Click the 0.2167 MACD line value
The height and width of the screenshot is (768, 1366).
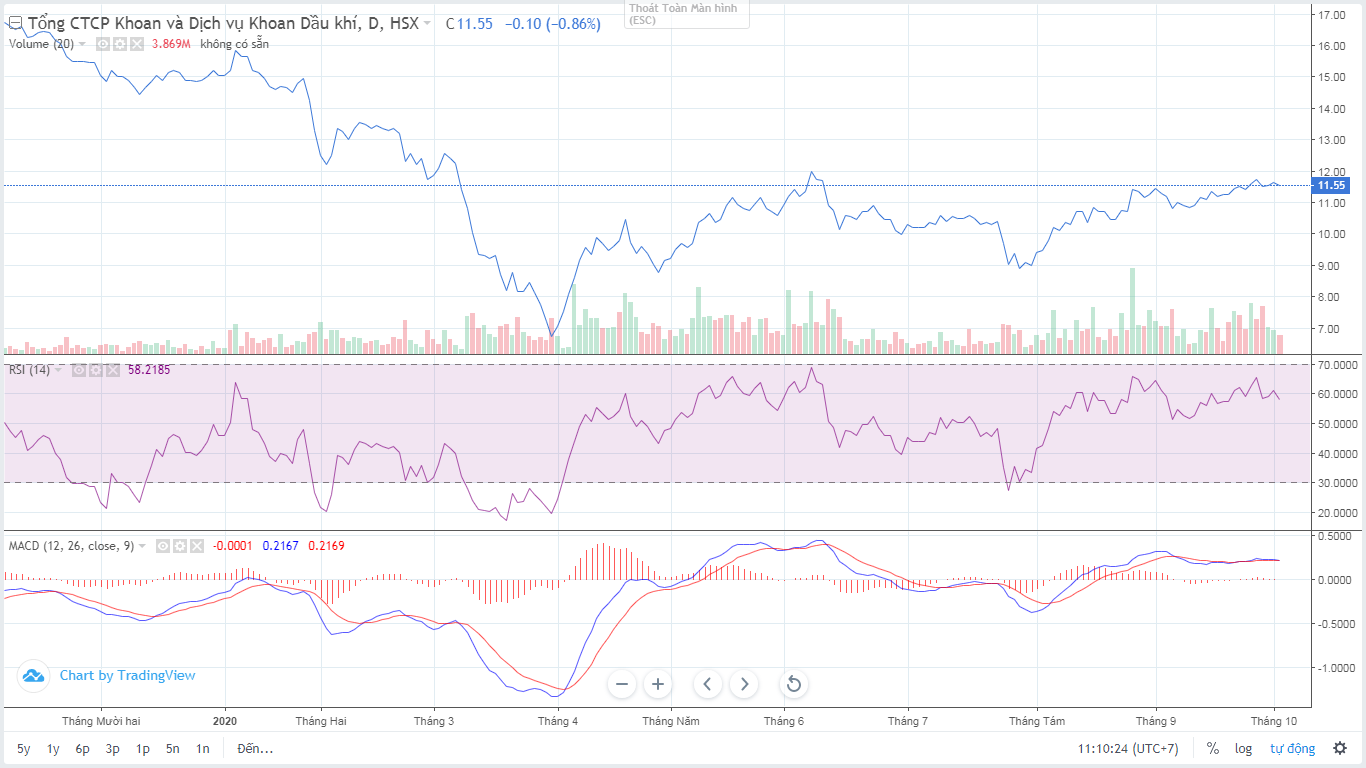click(280, 546)
